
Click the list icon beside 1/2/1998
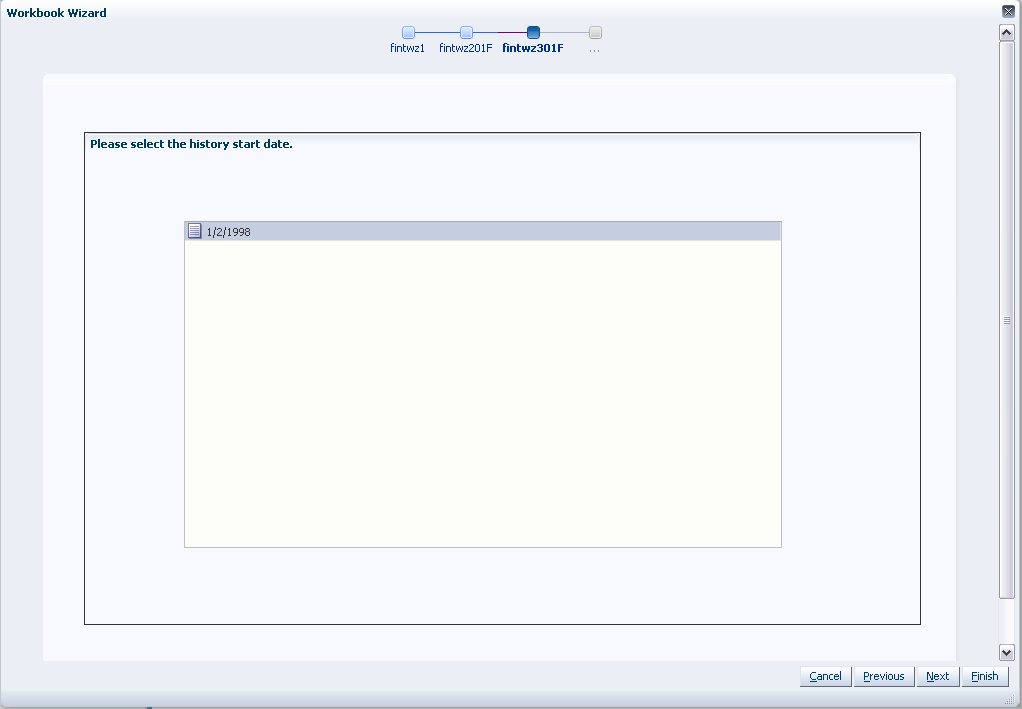194,231
